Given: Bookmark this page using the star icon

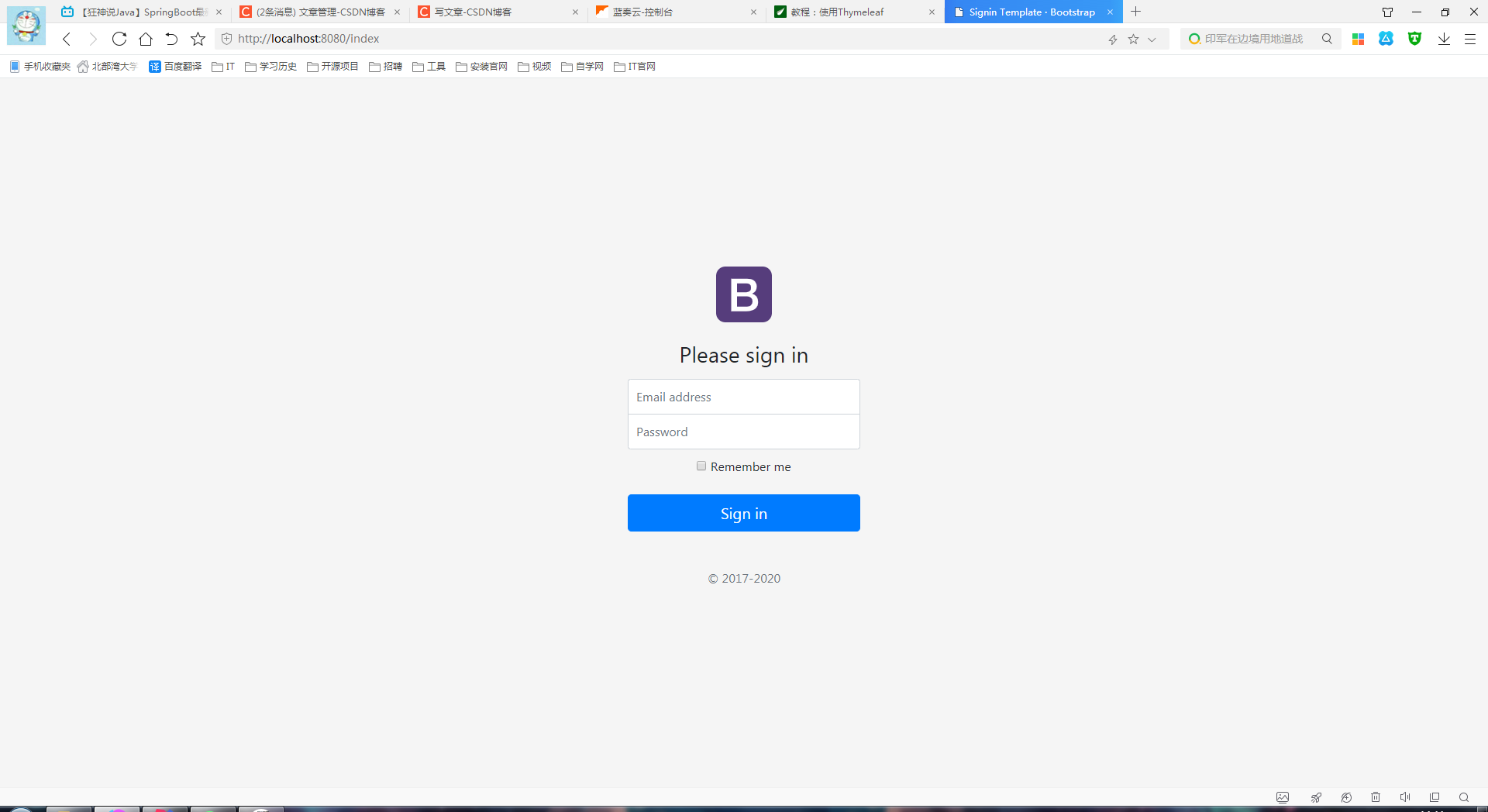Looking at the screenshot, I should click(x=1134, y=39).
